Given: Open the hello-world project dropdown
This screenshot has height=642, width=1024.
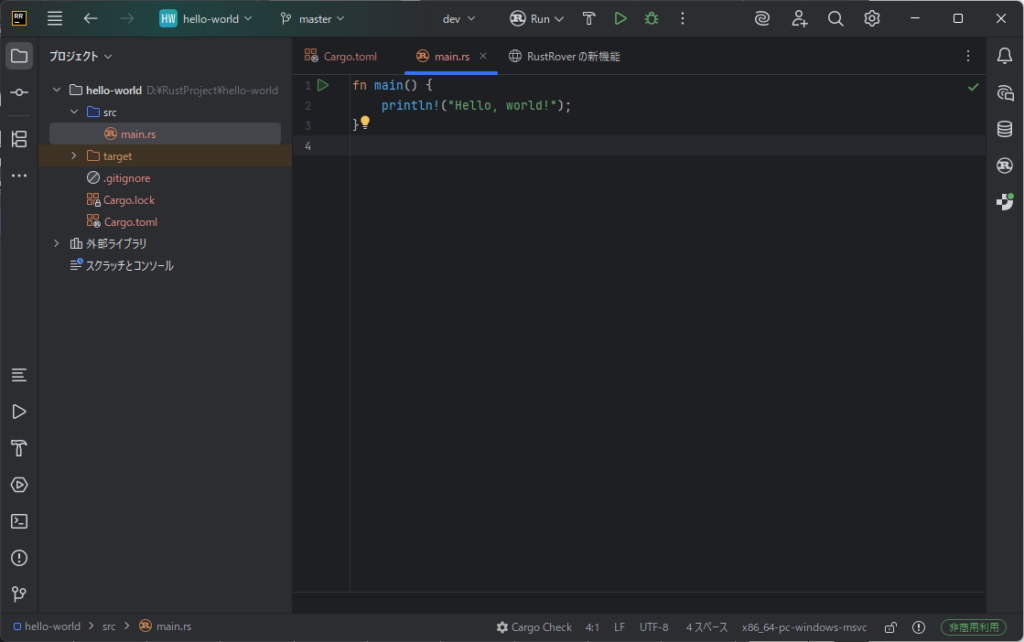Looking at the screenshot, I should 206,19.
